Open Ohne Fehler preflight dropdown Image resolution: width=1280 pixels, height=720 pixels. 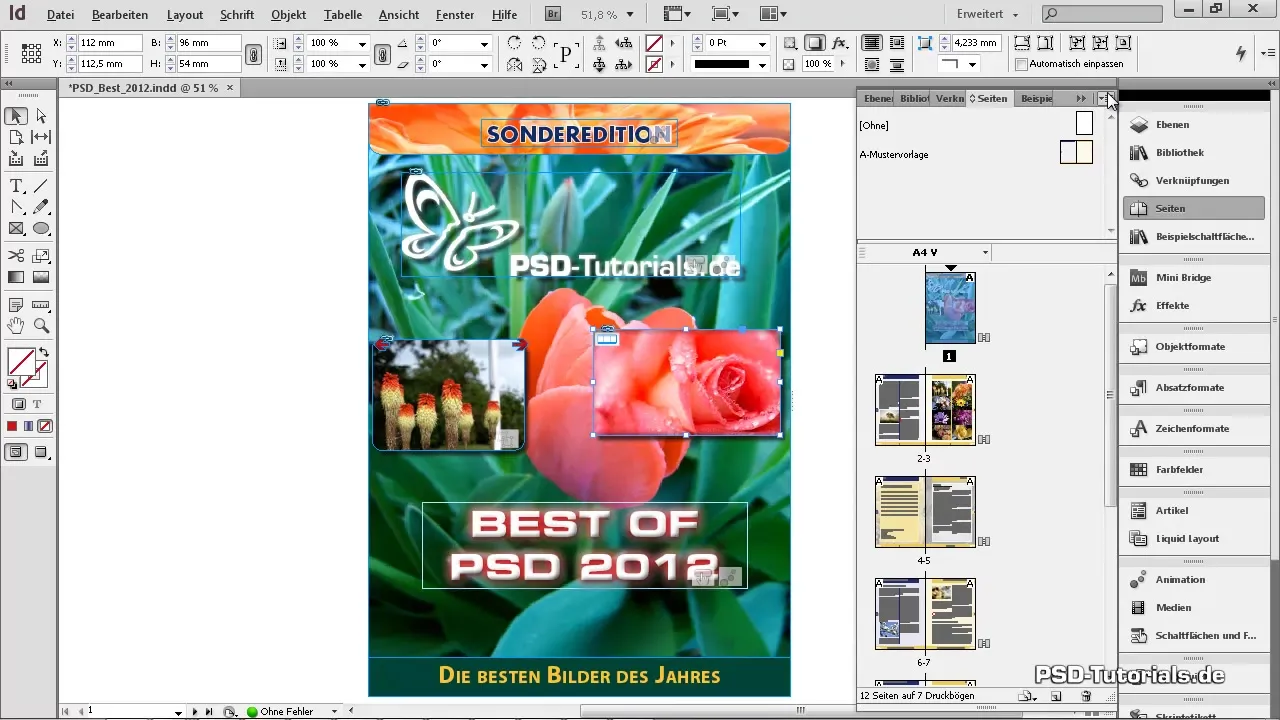pyautogui.click(x=334, y=712)
